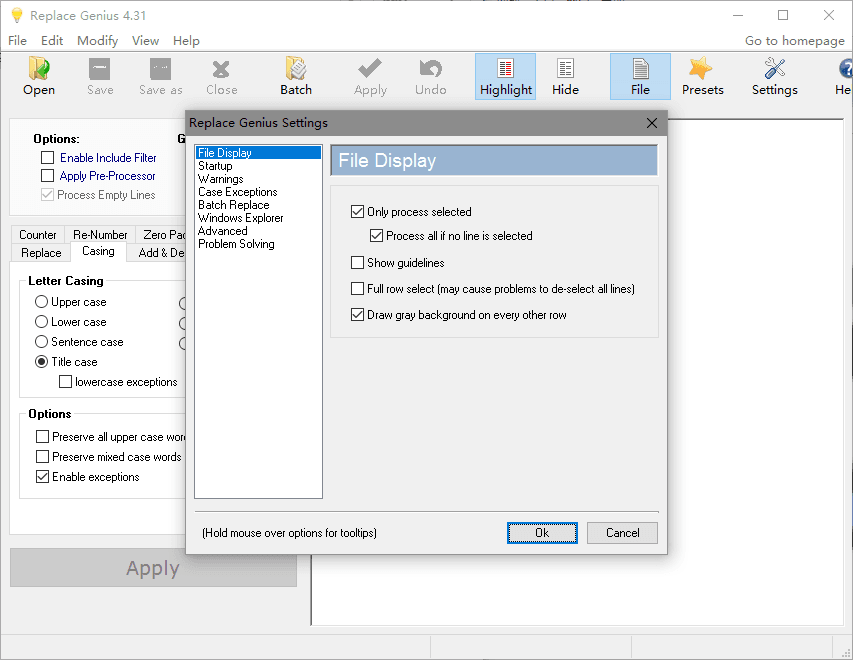
Task: Check Preserve mixed case words
Action: 42,457
